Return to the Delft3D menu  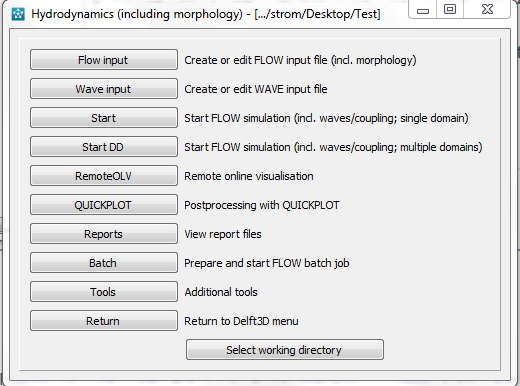[x=104, y=321]
